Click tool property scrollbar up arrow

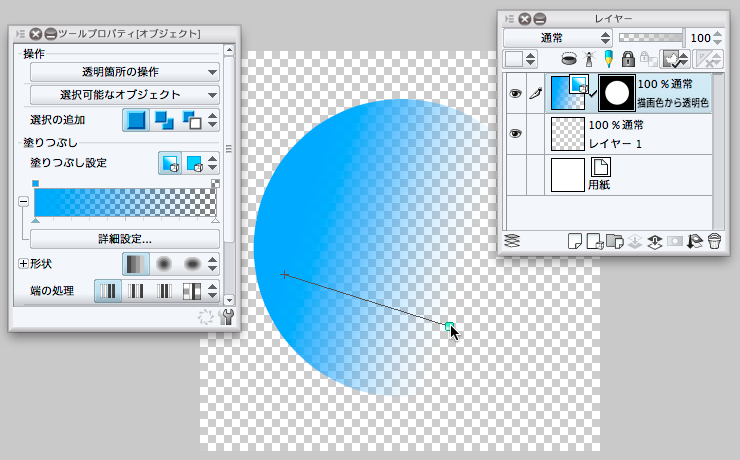pos(229,50)
